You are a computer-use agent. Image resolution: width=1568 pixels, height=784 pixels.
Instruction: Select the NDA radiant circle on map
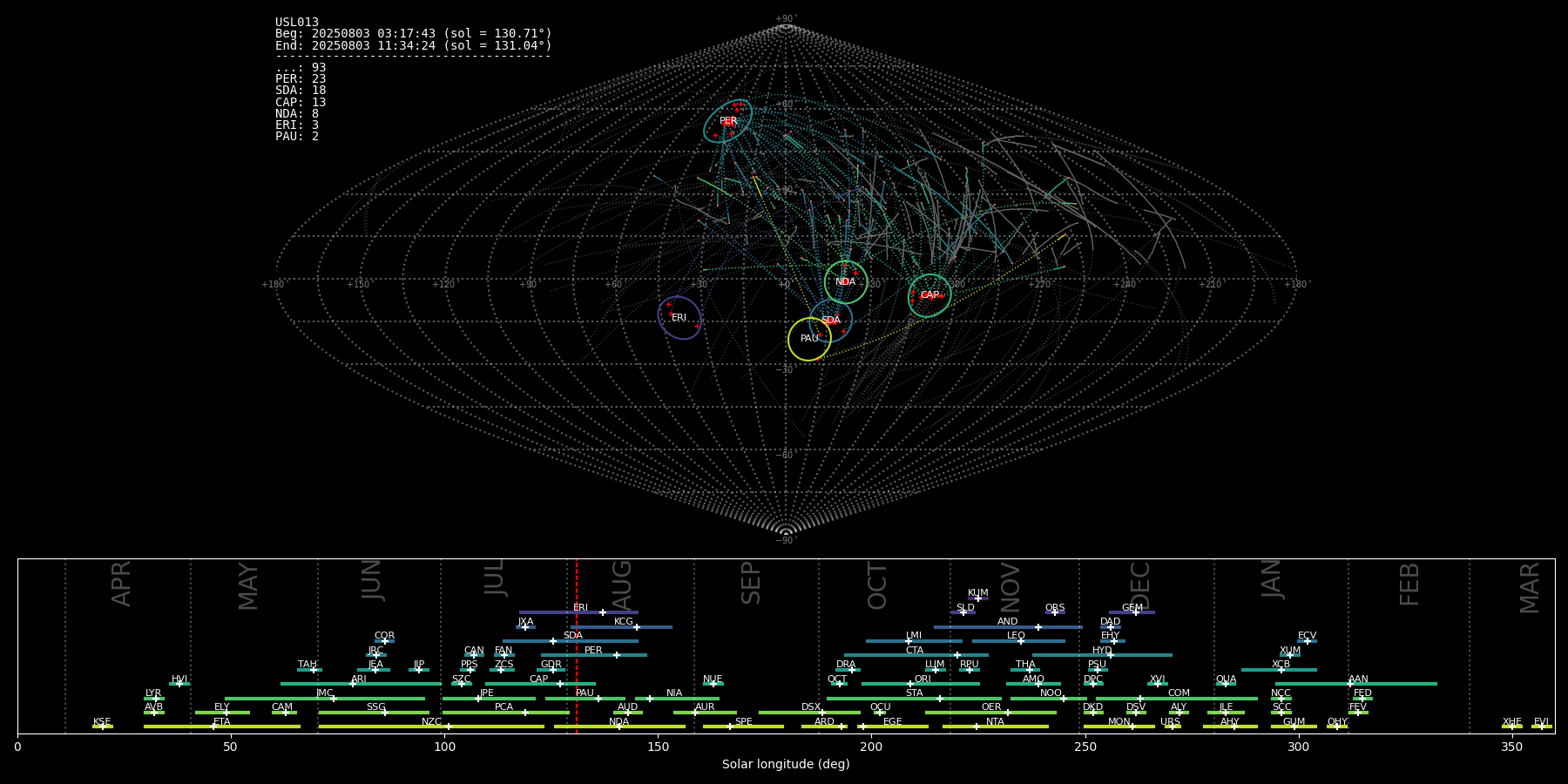click(x=846, y=281)
